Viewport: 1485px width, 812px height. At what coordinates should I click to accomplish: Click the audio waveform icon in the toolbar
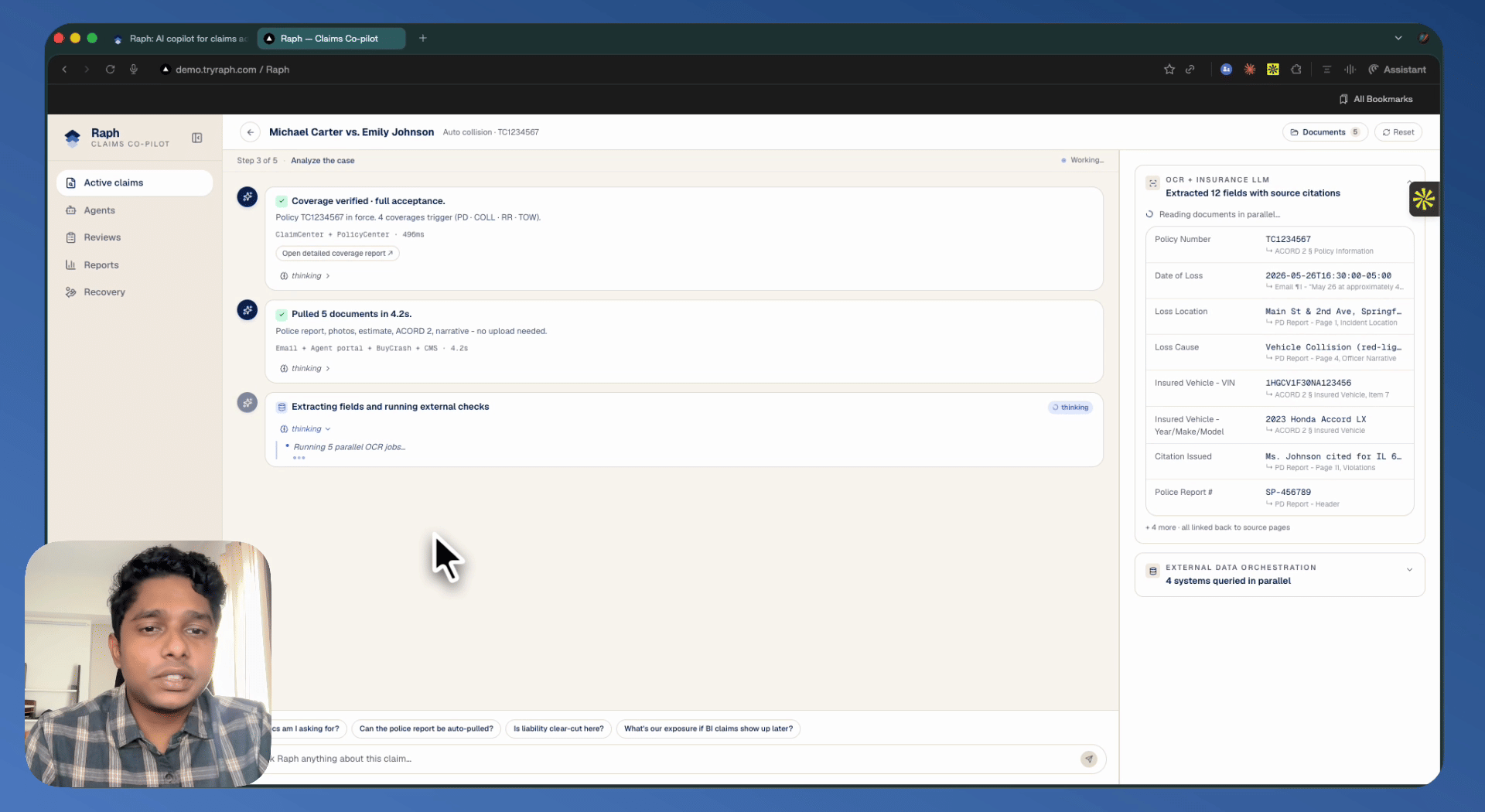click(1350, 70)
